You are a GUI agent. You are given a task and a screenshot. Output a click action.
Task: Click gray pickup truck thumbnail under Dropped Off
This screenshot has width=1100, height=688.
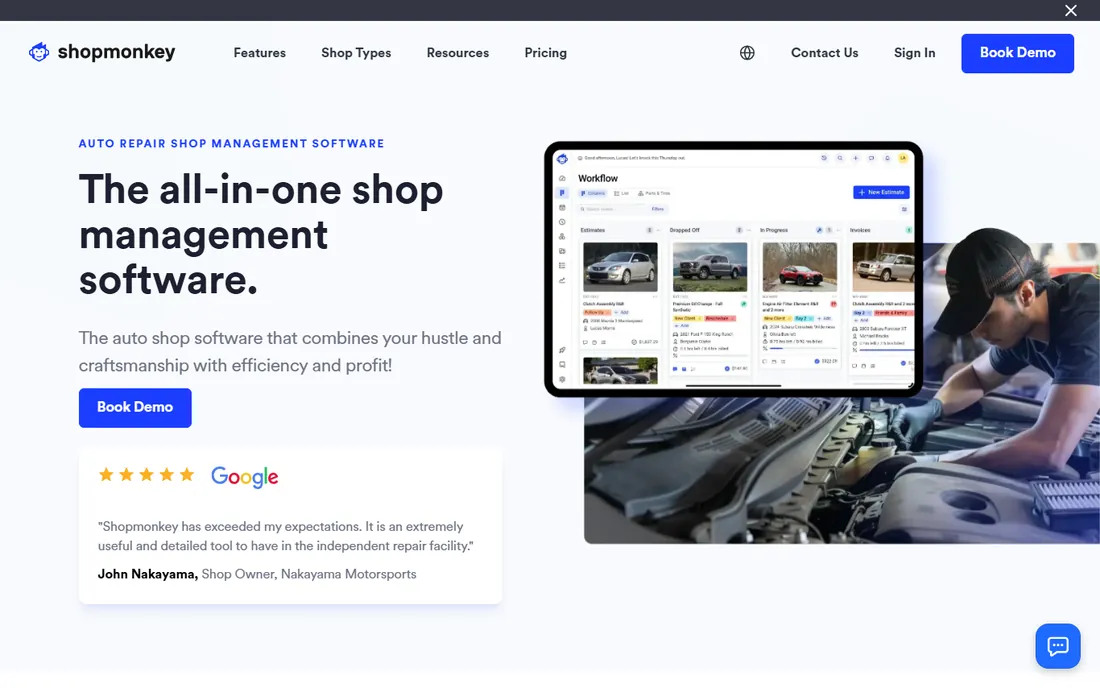click(x=710, y=267)
